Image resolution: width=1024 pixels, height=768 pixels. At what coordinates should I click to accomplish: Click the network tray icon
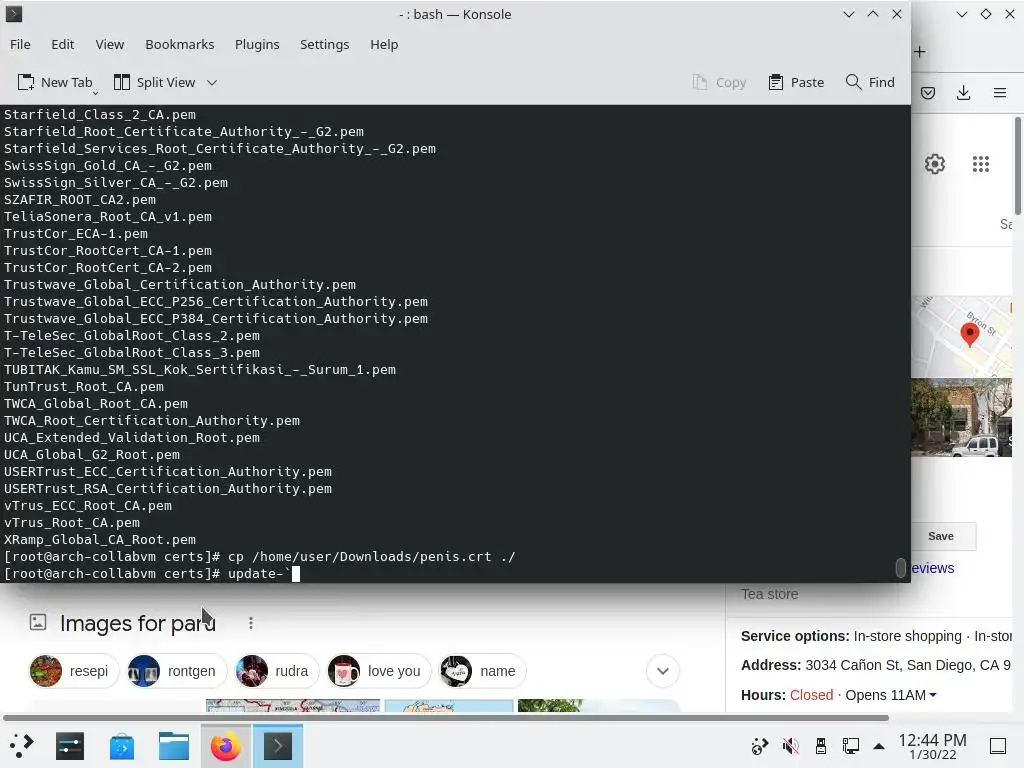tap(850, 746)
